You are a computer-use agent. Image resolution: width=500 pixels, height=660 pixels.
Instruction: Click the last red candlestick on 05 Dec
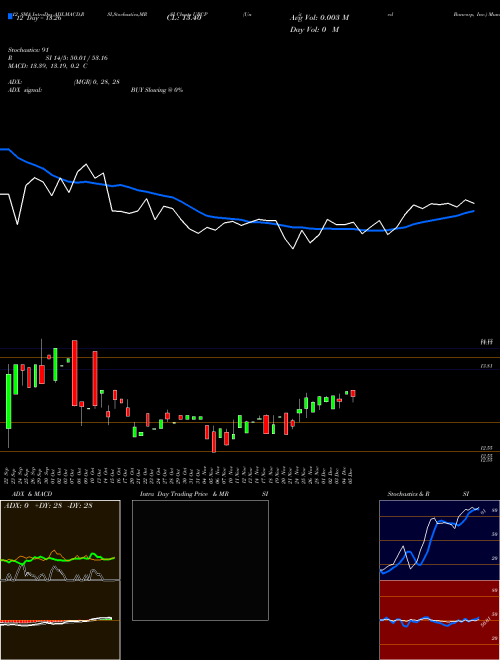click(353, 394)
